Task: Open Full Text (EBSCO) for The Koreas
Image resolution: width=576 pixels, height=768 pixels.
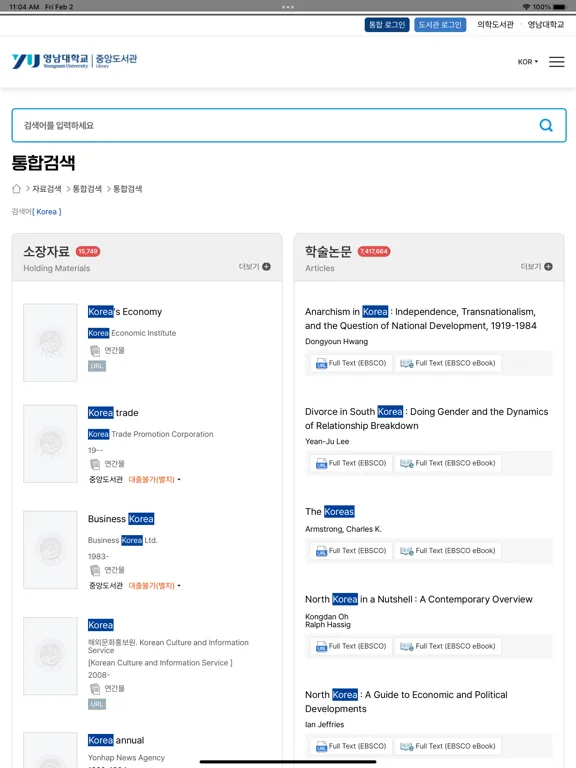Action: pos(351,551)
